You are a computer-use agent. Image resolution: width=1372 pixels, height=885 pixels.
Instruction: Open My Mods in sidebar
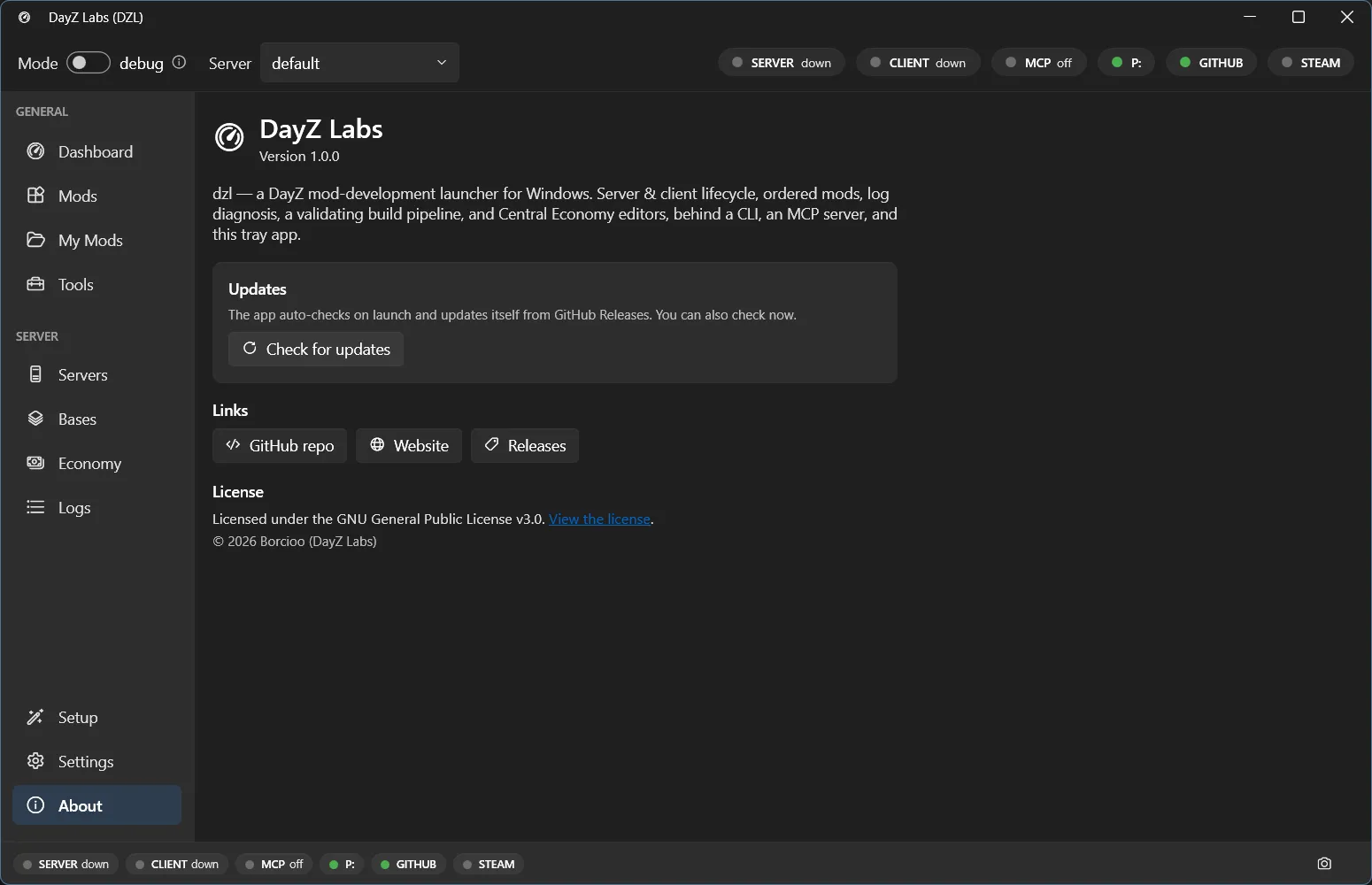pyautogui.click(x=97, y=240)
